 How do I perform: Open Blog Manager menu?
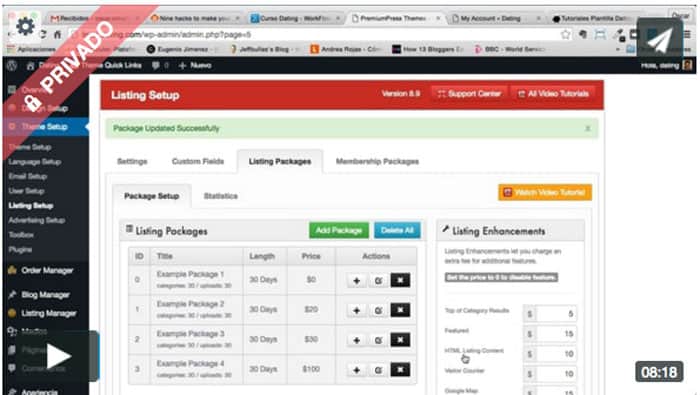coord(45,295)
